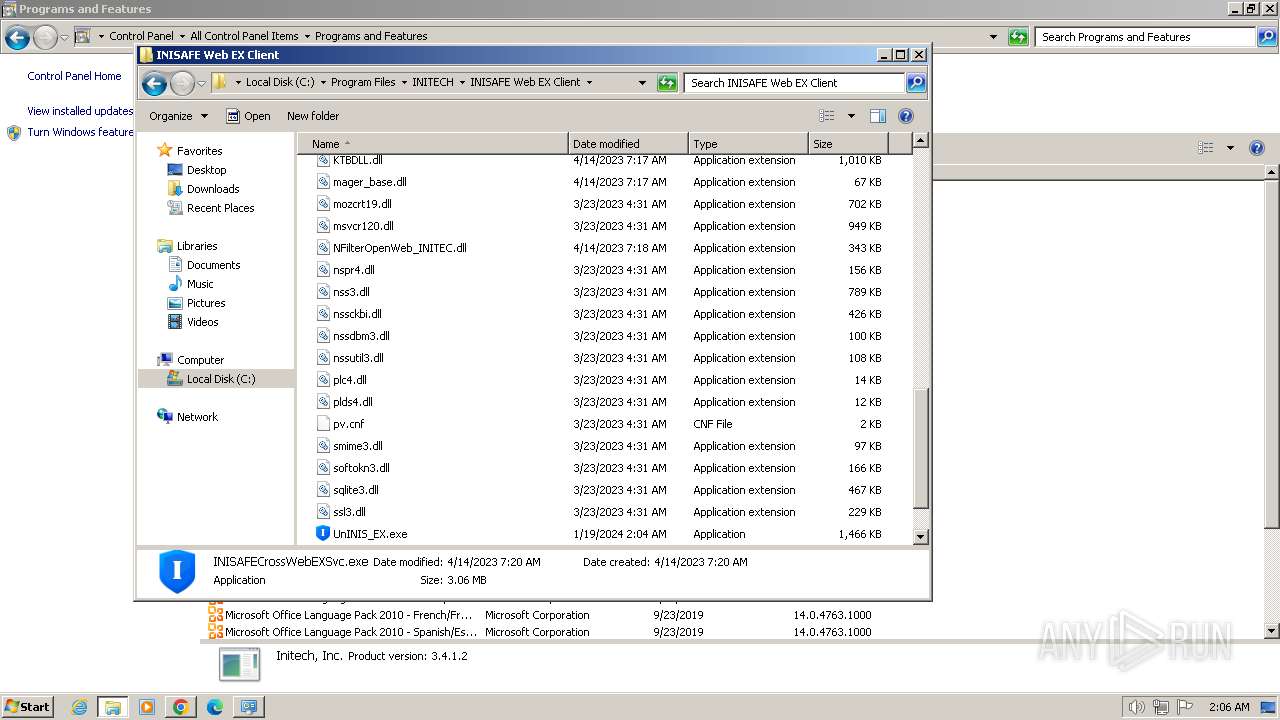Open recent pages dropdown next to Forward
The height and width of the screenshot is (720, 1280).
[201, 83]
